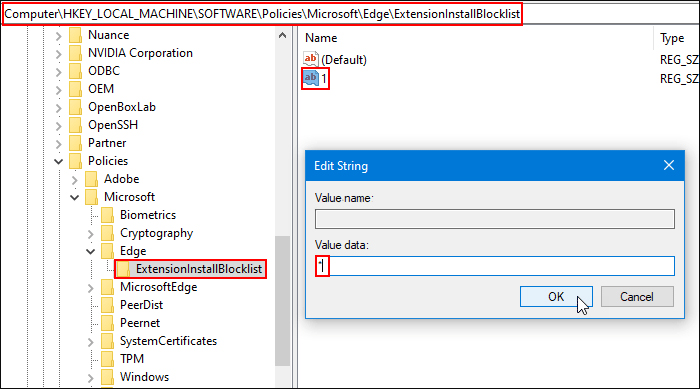This screenshot has width=700, height=389.
Task: Click the Policies folder icon
Action: pyautogui.click(x=75, y=161)
